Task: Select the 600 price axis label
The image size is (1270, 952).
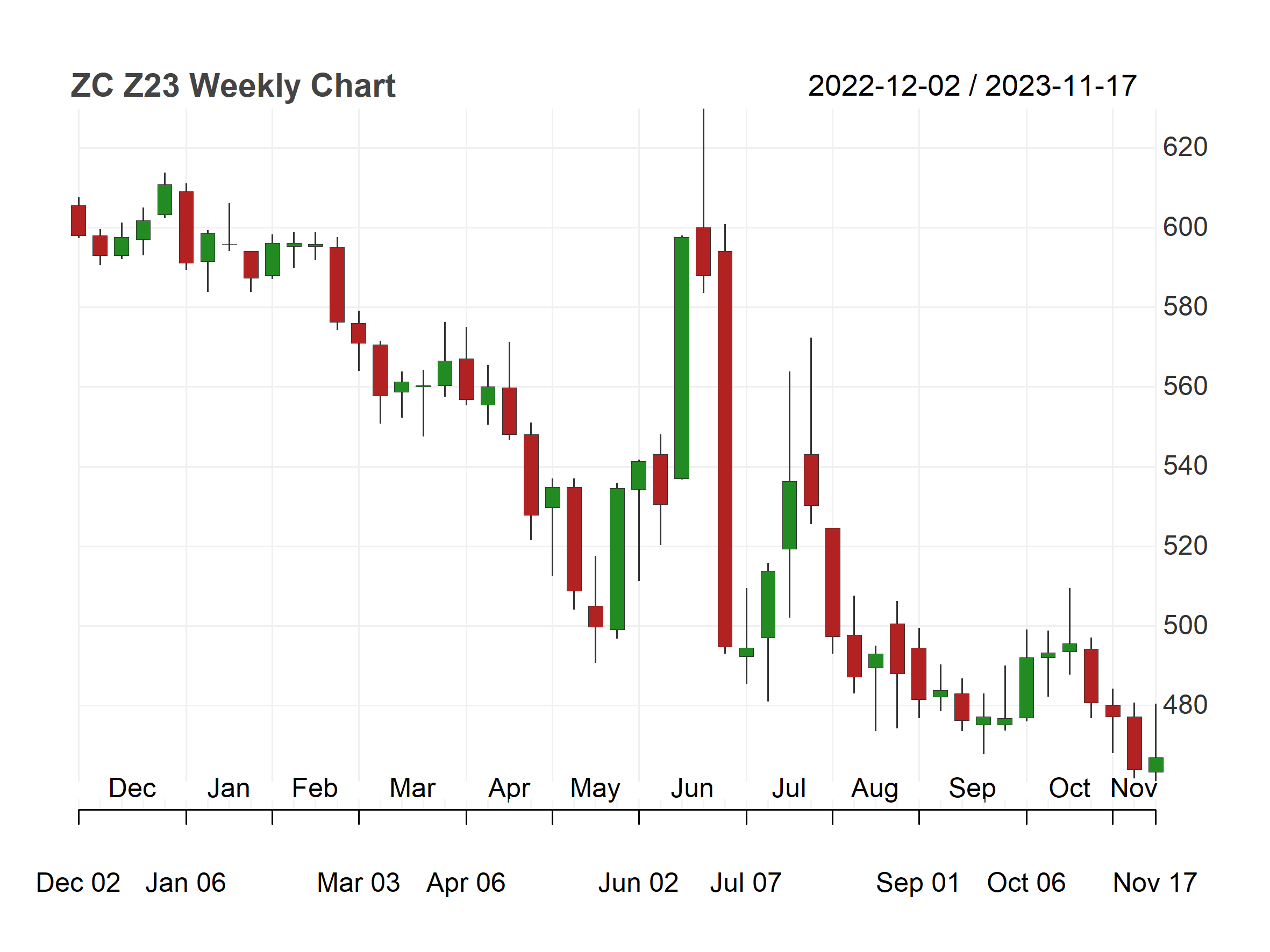Action: coord(1185,227)
